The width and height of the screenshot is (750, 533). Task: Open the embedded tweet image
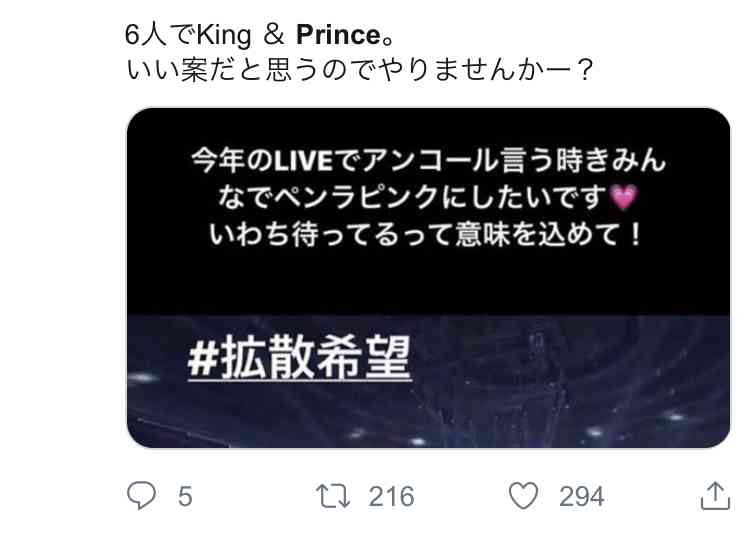coord(428,278)
